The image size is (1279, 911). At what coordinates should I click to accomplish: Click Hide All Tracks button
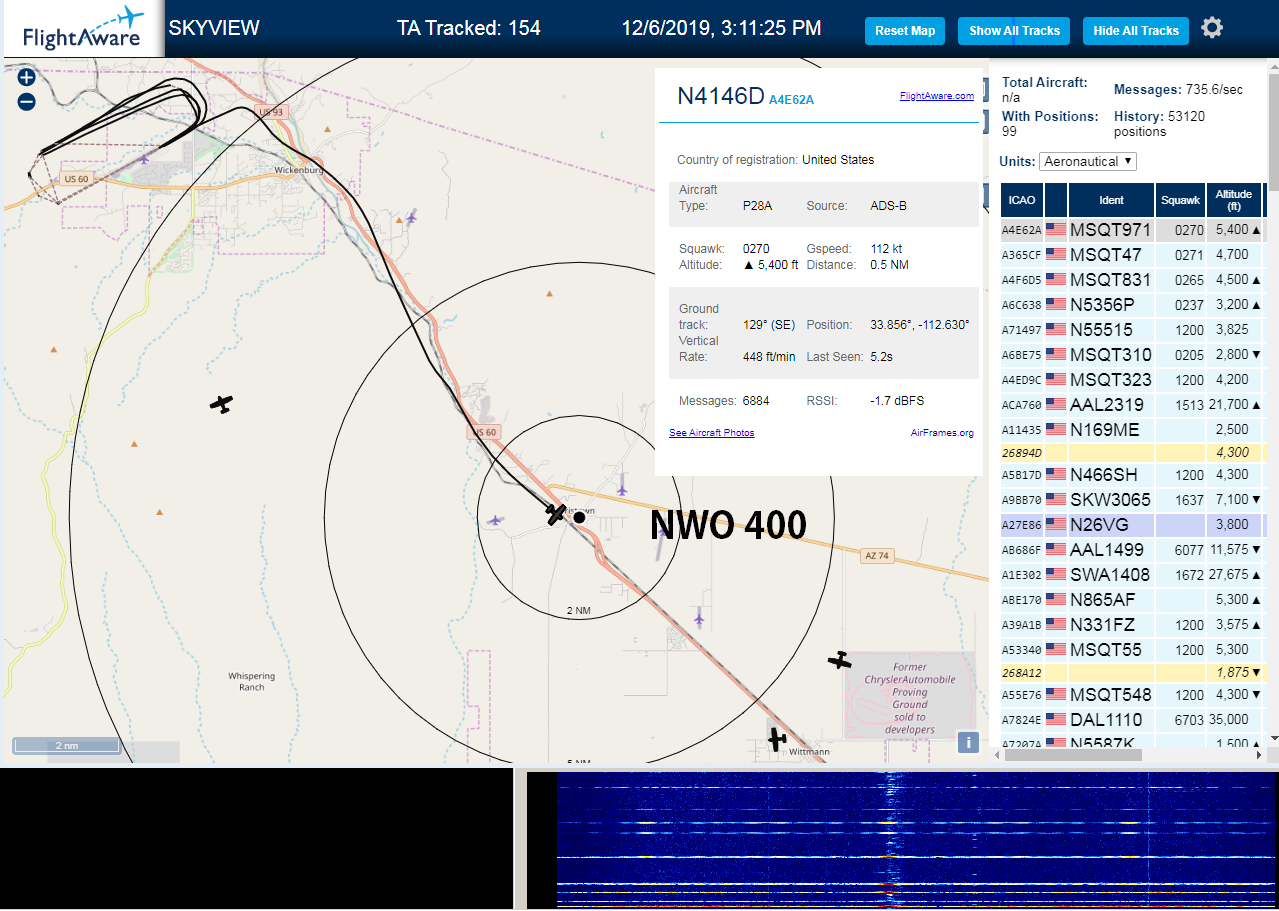coord(1136,31)
